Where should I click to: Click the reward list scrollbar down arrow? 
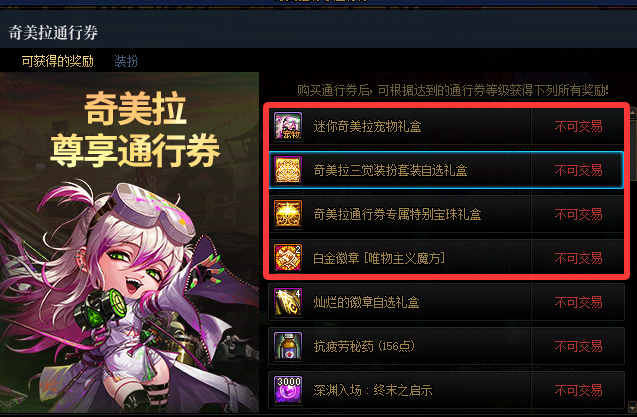coord(633,406)
